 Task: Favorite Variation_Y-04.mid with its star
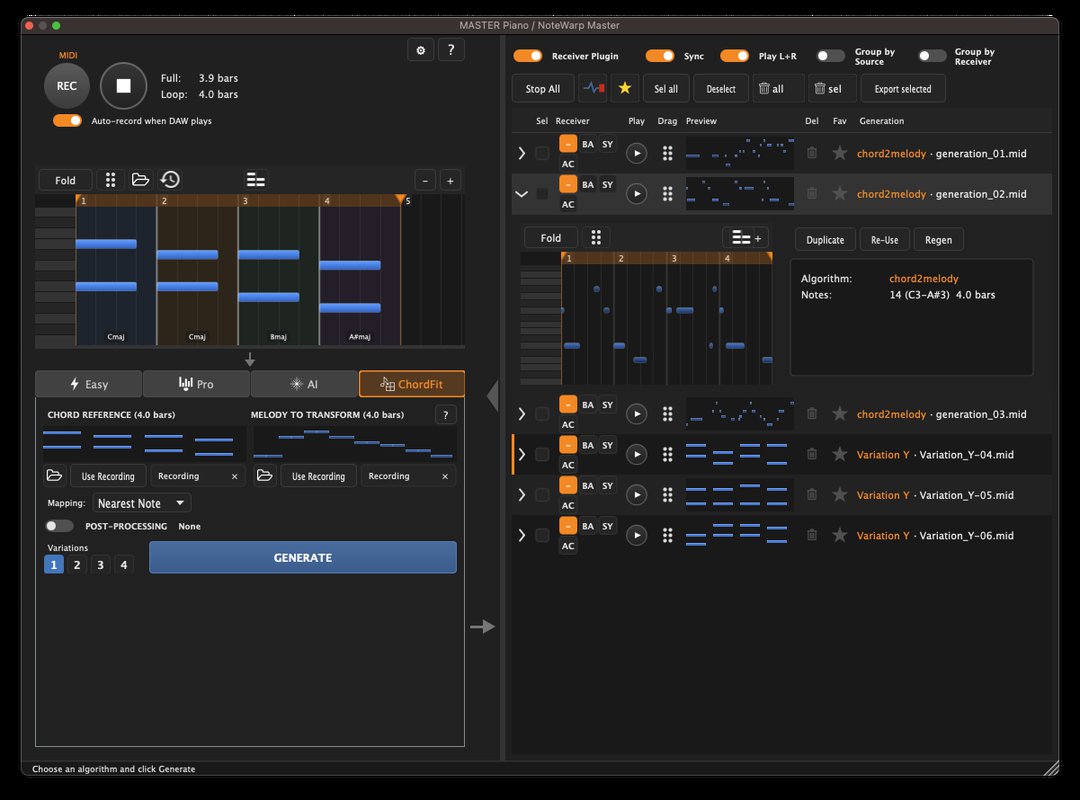pyautogui.click(x=840, y=455)
